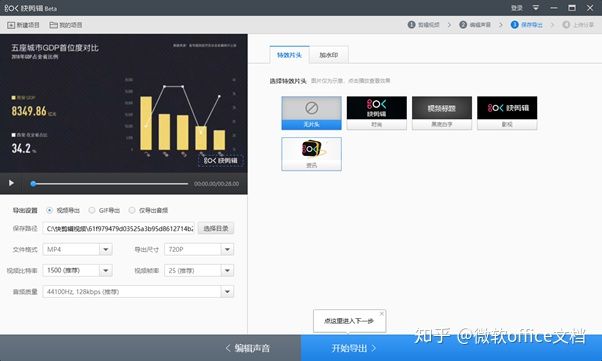
Task: Select the 视频导出 radio button
Action: 50,210
